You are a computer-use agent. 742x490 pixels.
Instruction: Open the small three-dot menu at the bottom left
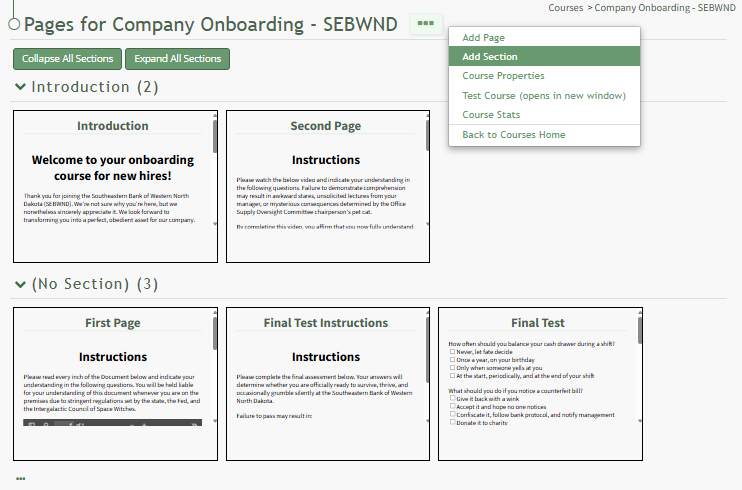(20, 479)
